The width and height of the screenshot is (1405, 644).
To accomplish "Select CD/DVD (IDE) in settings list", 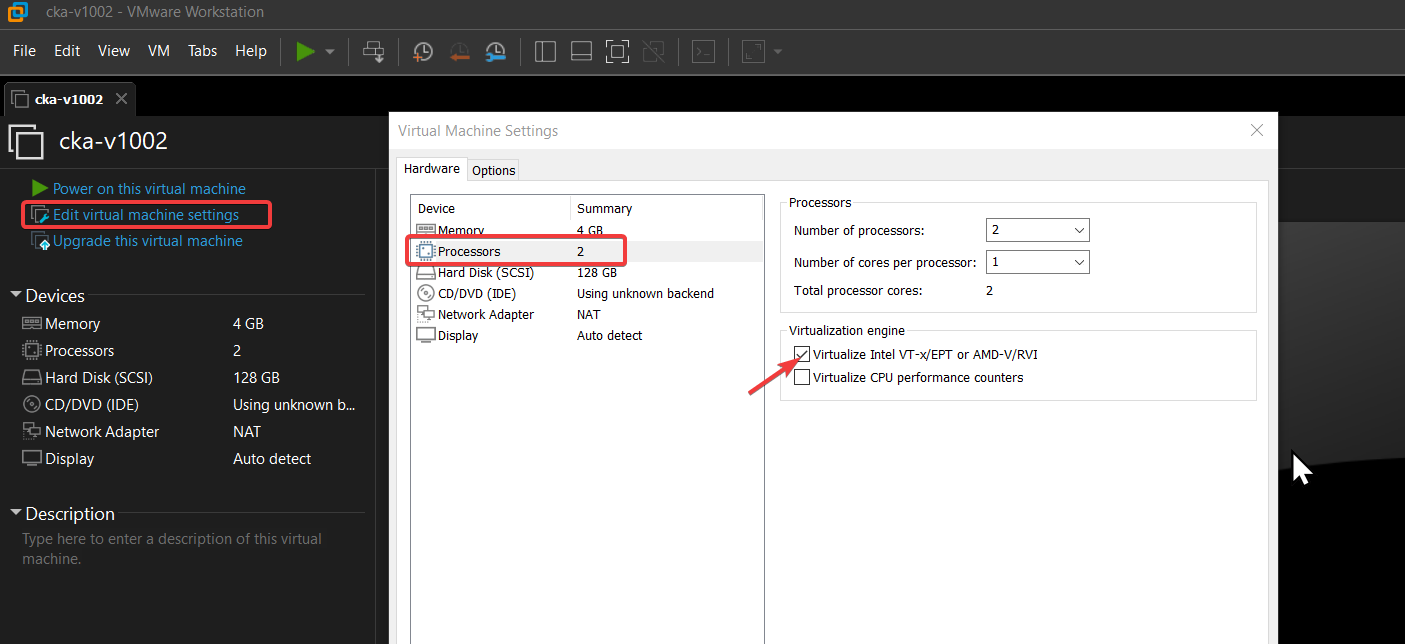I will (587, 293).
